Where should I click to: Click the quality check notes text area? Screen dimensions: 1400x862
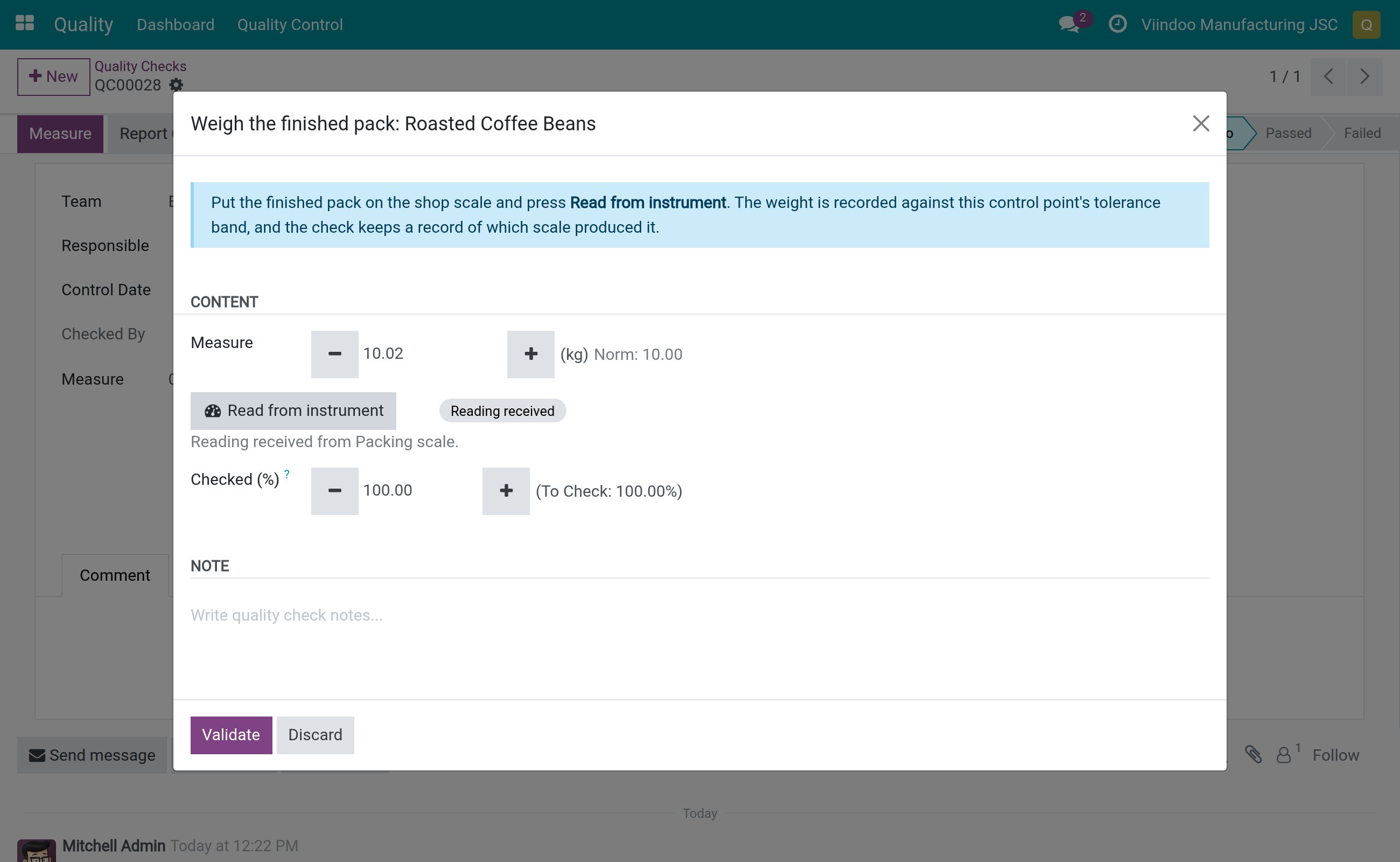[699, 615]
